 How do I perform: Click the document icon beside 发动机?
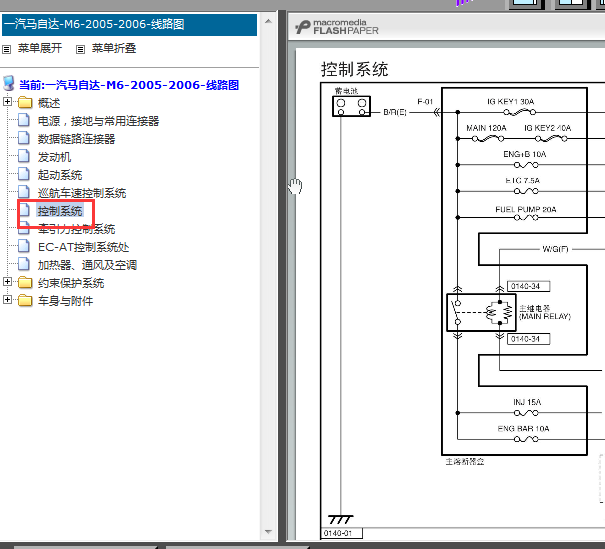(25, 157)
